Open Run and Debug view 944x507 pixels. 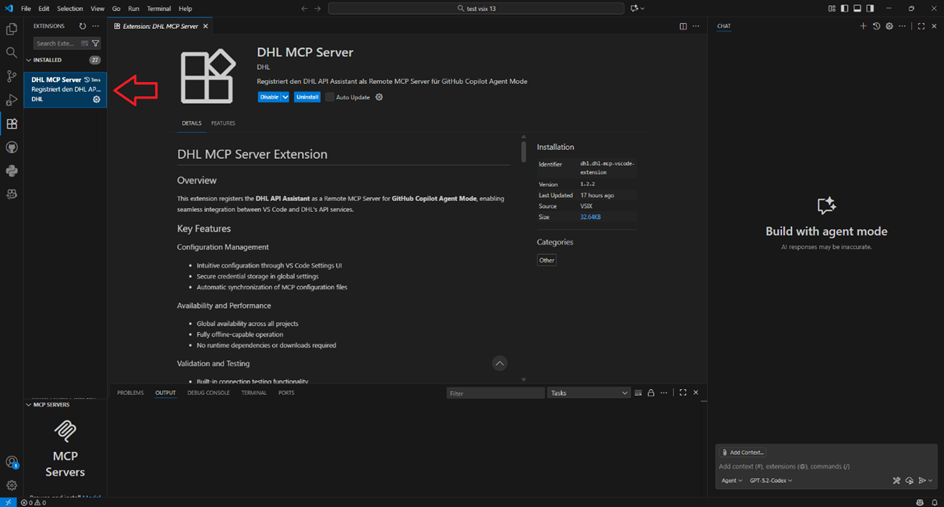pos(11,100)
